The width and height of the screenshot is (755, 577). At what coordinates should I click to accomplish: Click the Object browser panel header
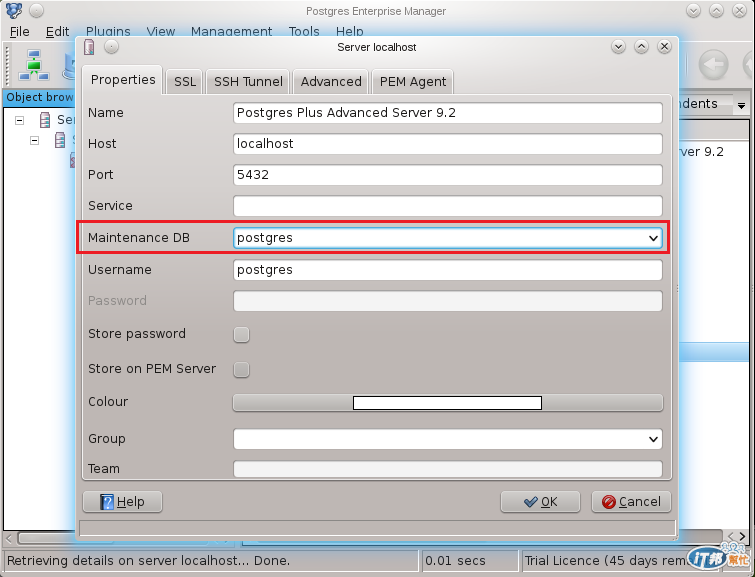(39, 97)
